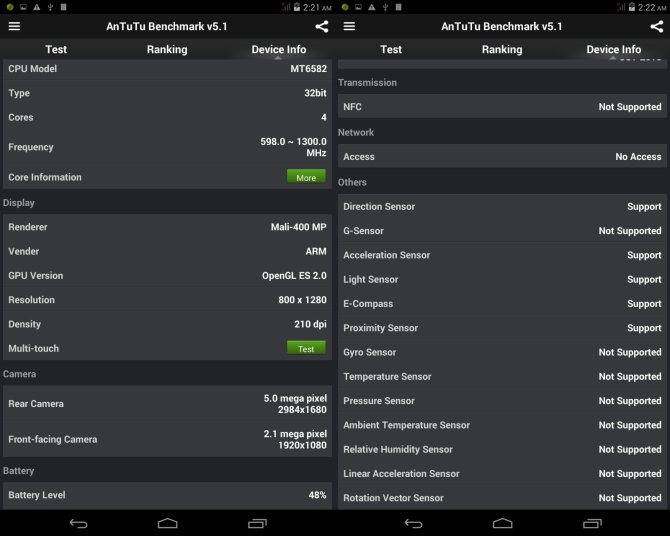Switch to Test tab in right screen

(391, 50)
